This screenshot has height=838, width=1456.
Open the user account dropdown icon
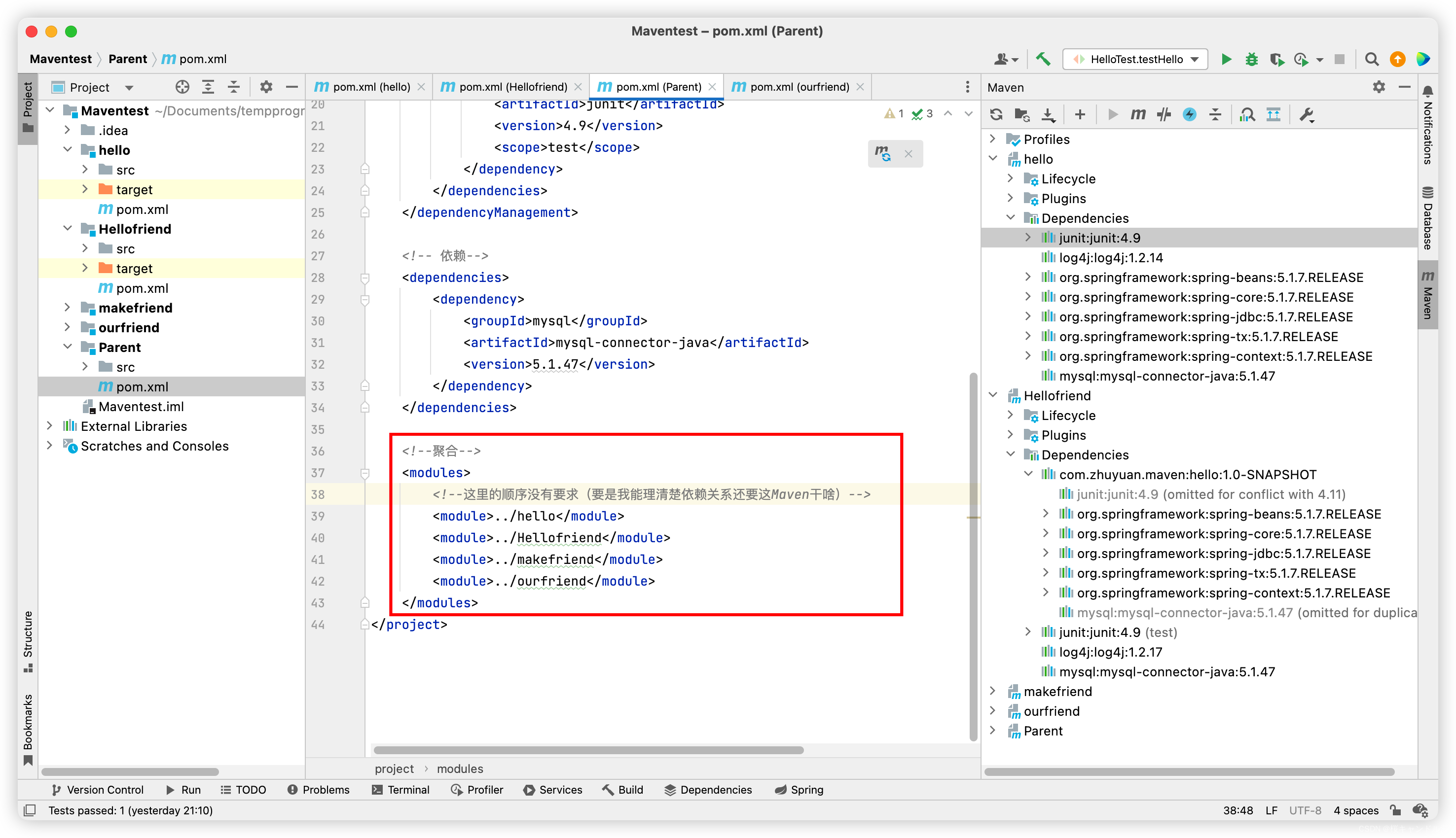1006,59
